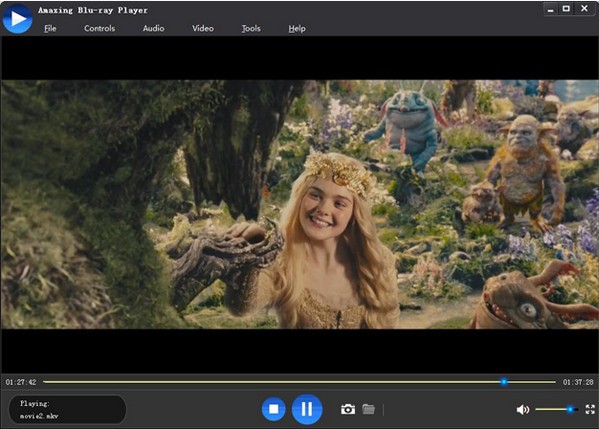Pause the playing video
Image resolution: width=599 pixels, height=429 pixels.
click(307, 409)
